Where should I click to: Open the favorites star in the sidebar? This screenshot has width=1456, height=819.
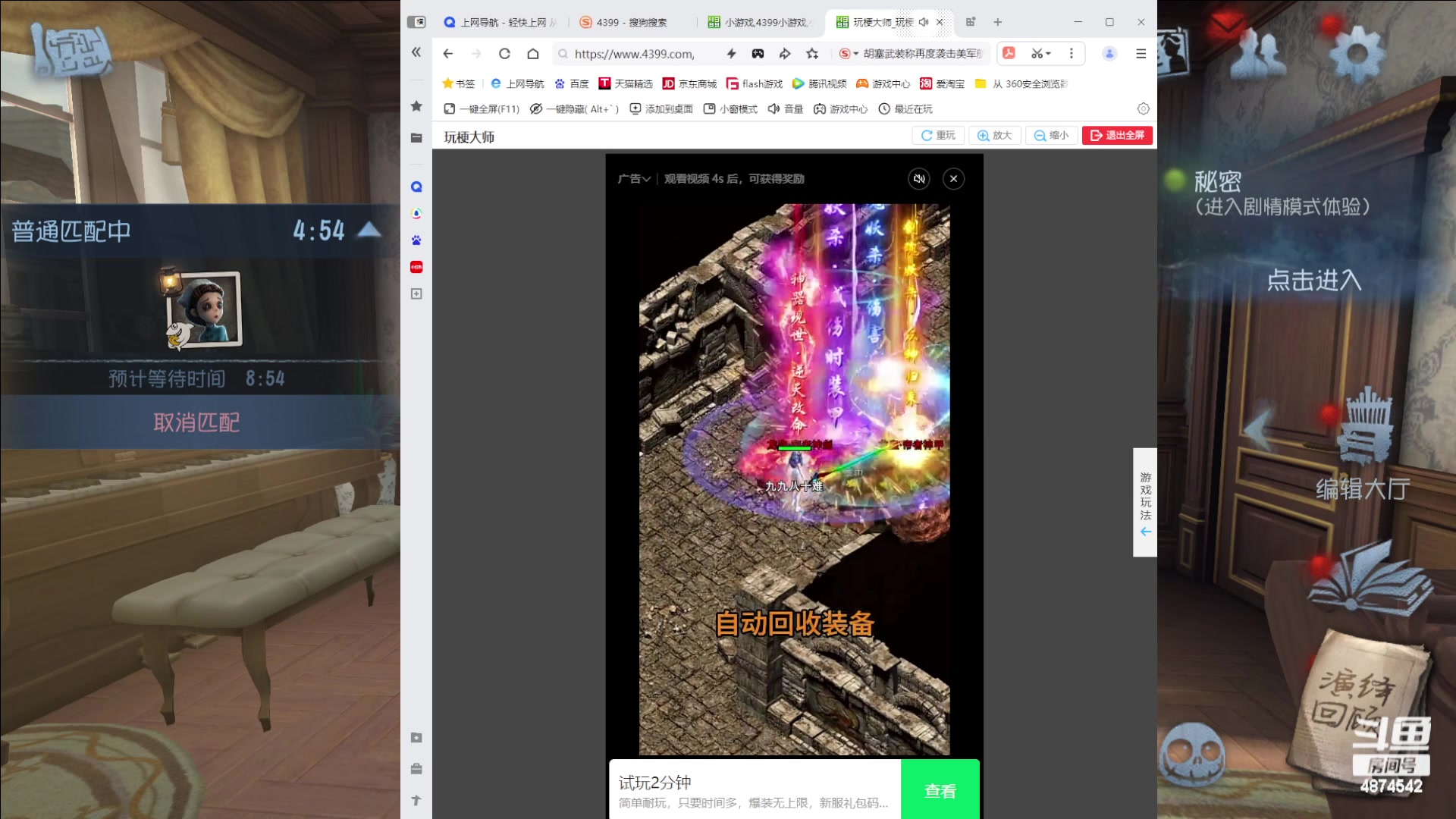point(416,106)
